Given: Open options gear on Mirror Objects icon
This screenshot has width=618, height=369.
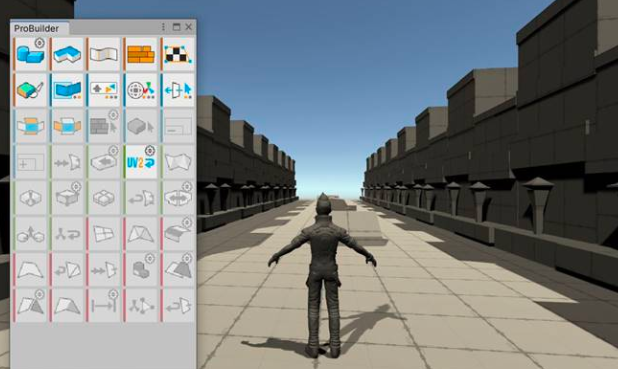Looking at the screenshot, I should click(187, 186).
